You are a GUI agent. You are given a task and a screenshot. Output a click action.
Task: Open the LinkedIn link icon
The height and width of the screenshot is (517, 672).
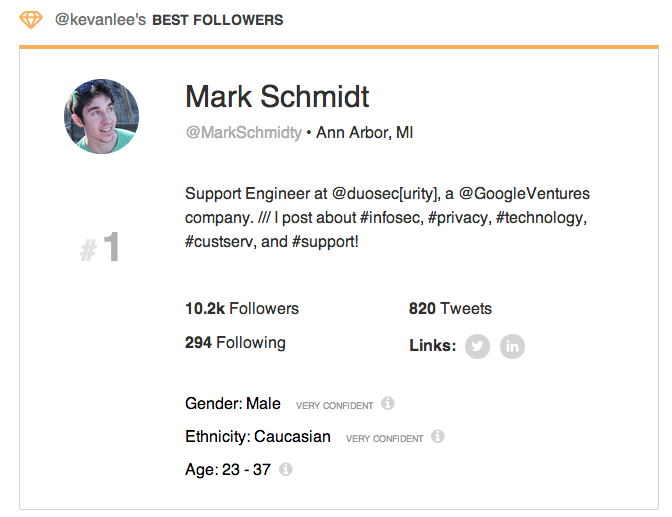pos(512,346)
